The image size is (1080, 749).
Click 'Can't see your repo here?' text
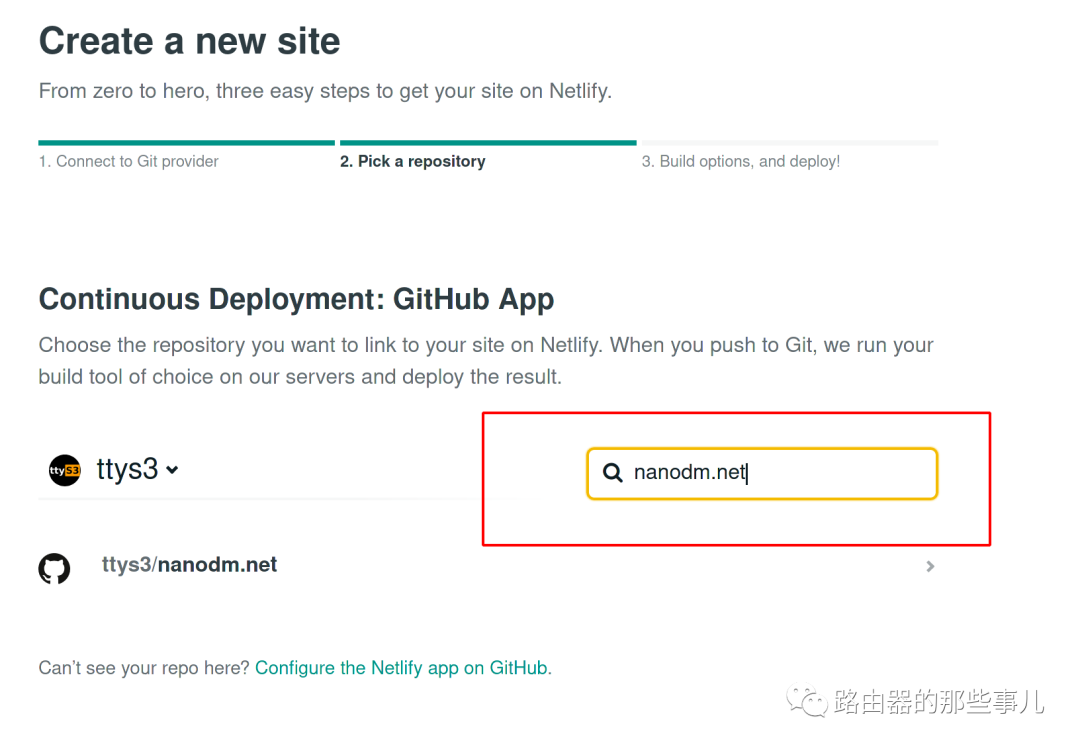coord(144,668)
